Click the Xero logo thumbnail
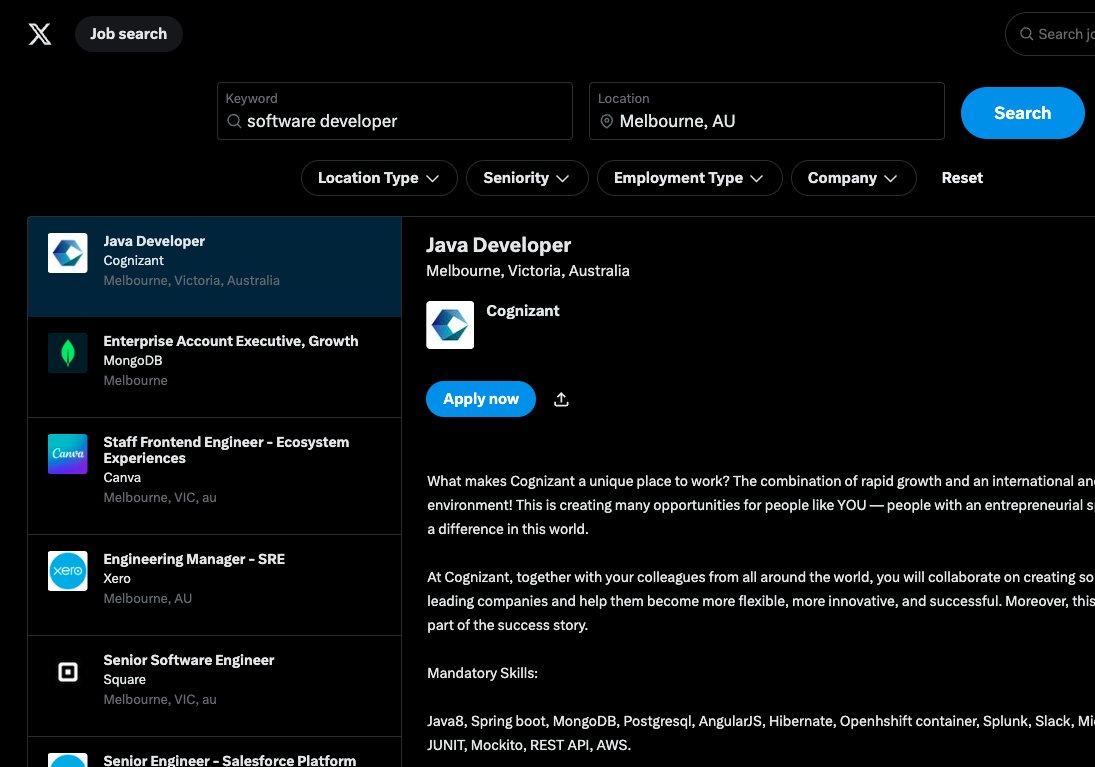 68,571
